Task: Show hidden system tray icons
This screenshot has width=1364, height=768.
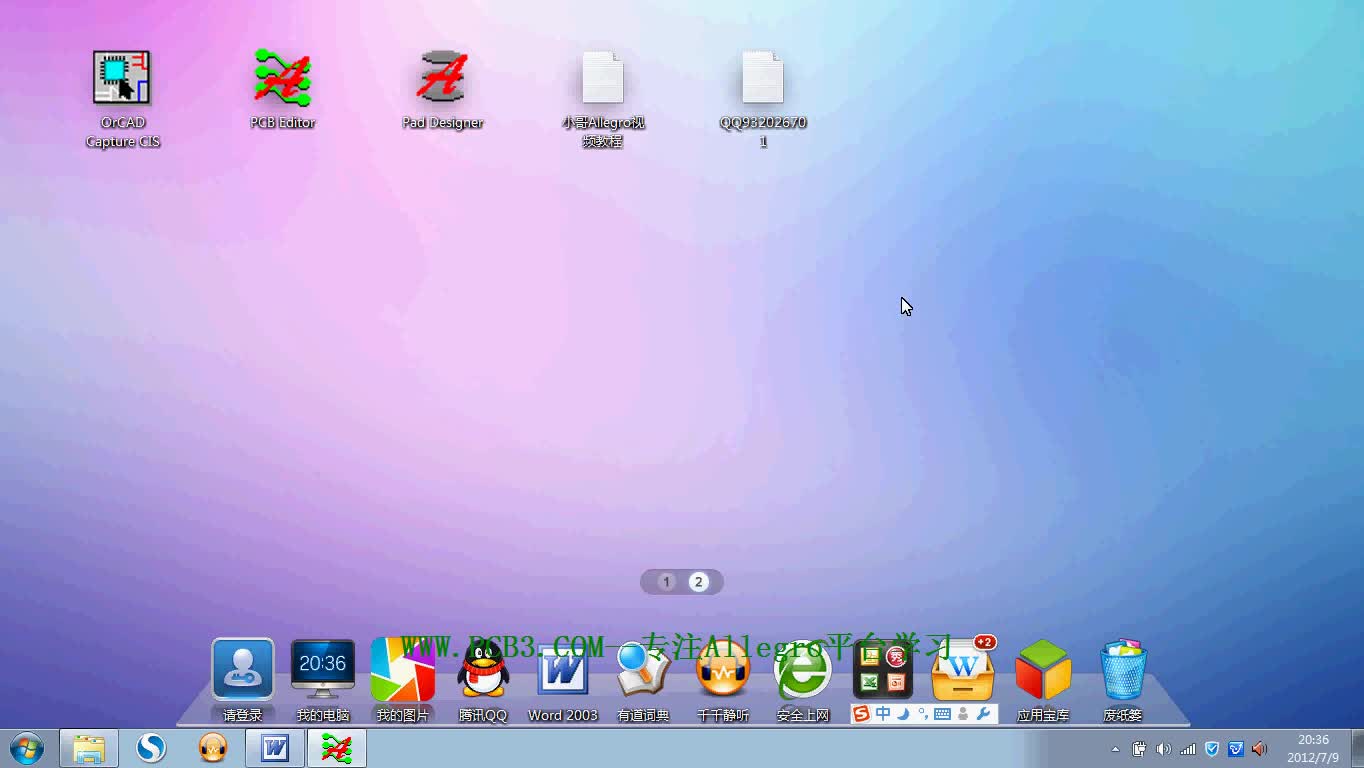Action: 1116,749
